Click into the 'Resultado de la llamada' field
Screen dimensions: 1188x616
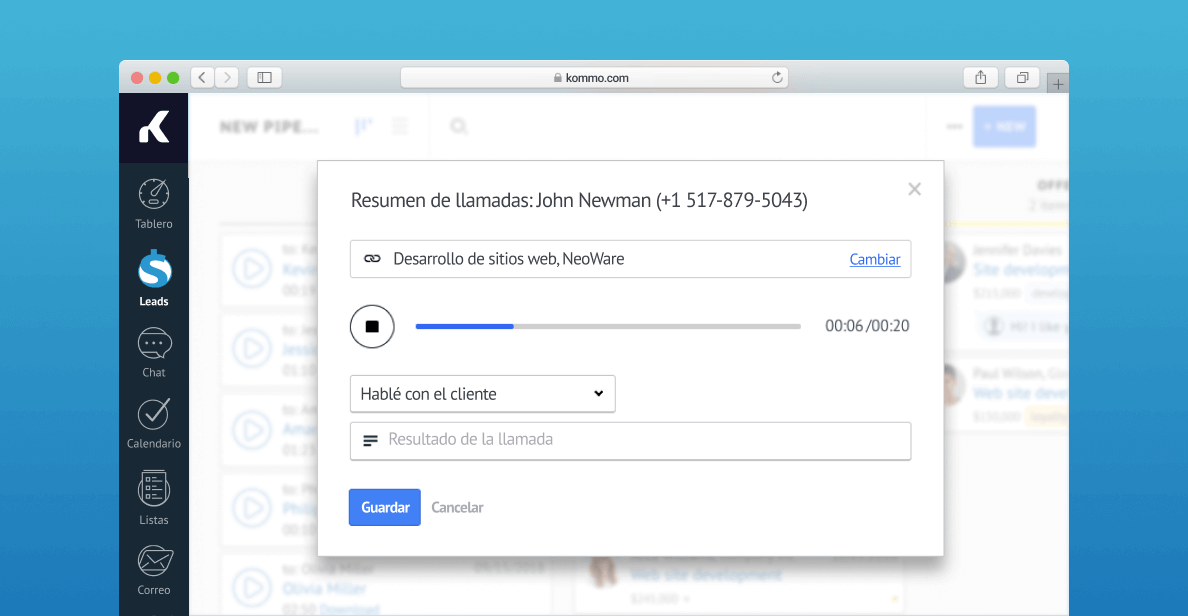tap(630, 441)
